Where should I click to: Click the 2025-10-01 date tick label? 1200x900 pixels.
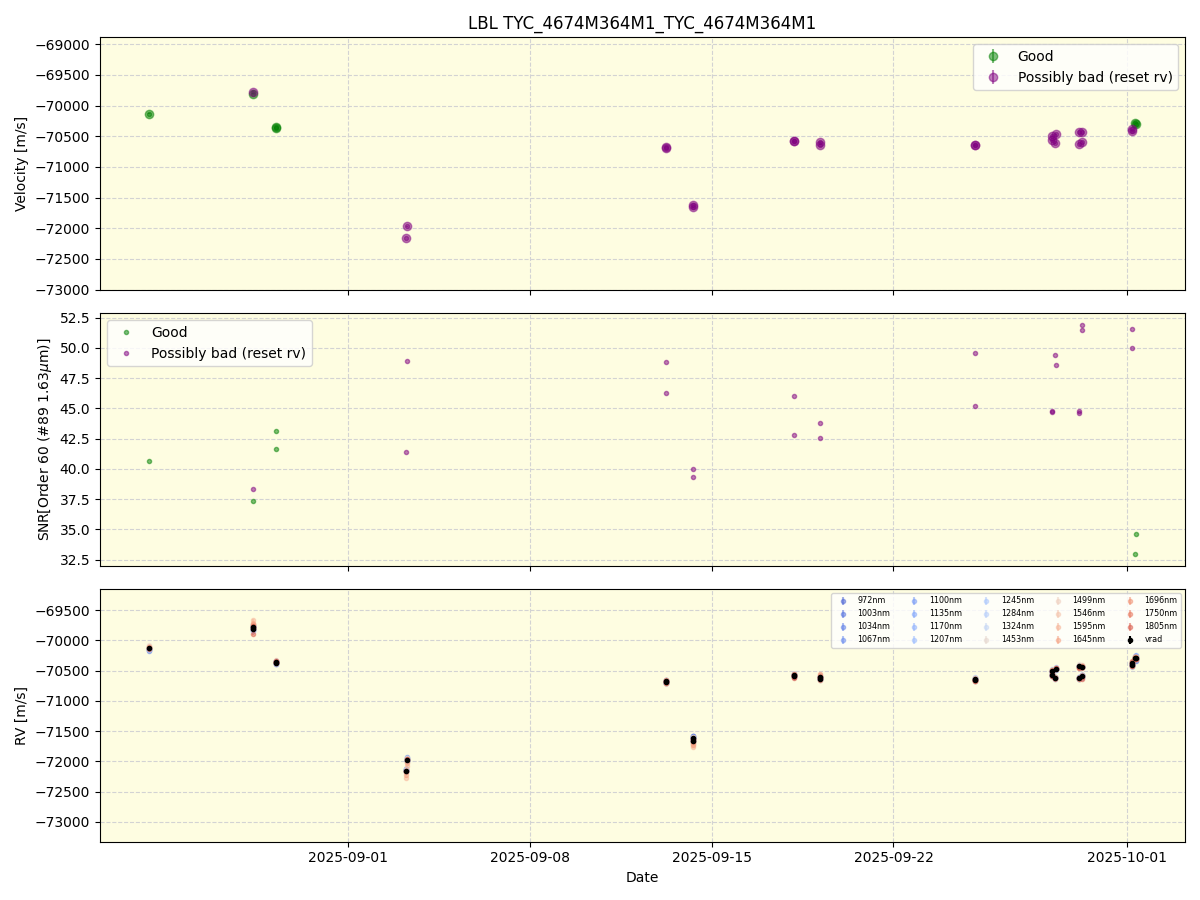(1127, 857)
